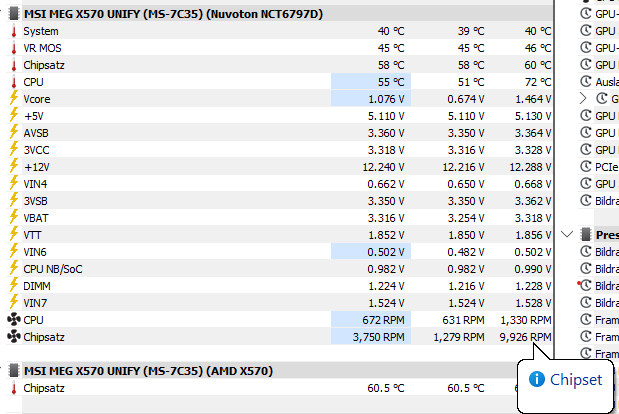Screen dimensions: 619x414
Task: Click the thermometer icon next to VR MOS
Action: point(14,48)
